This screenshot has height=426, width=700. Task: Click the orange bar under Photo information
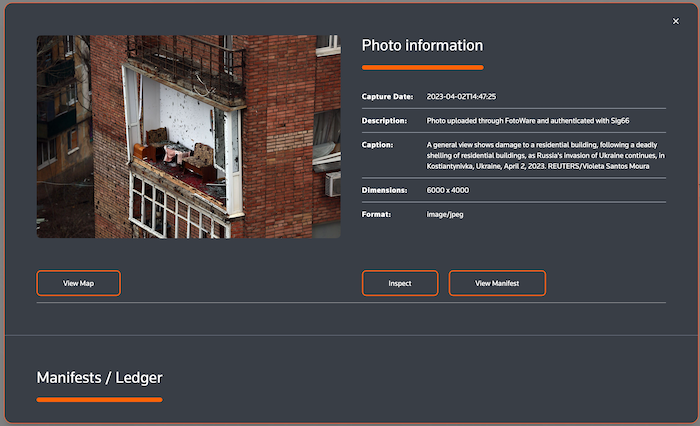point(422,68)
